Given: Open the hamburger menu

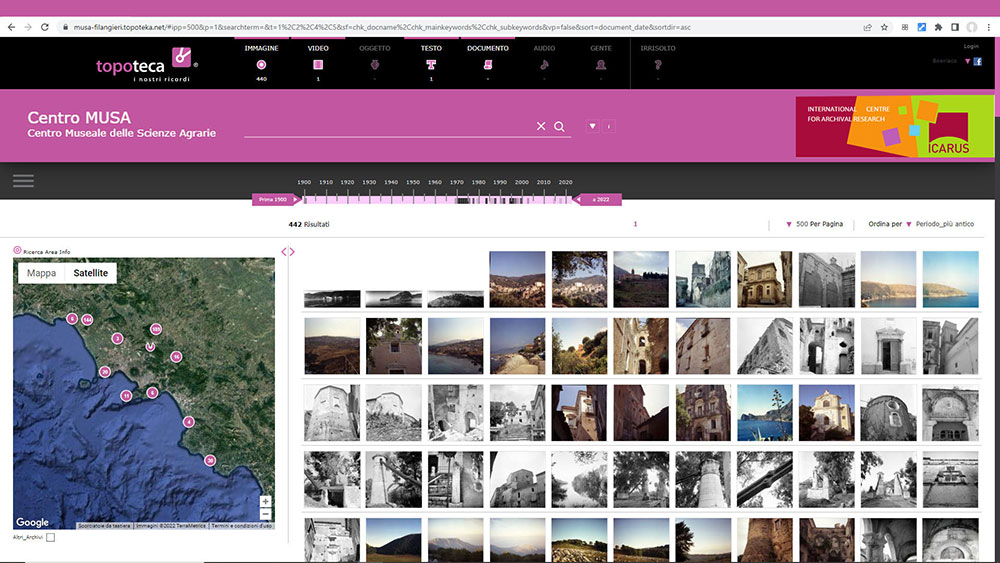Looking at the screenshot, I should pos(24,181).
